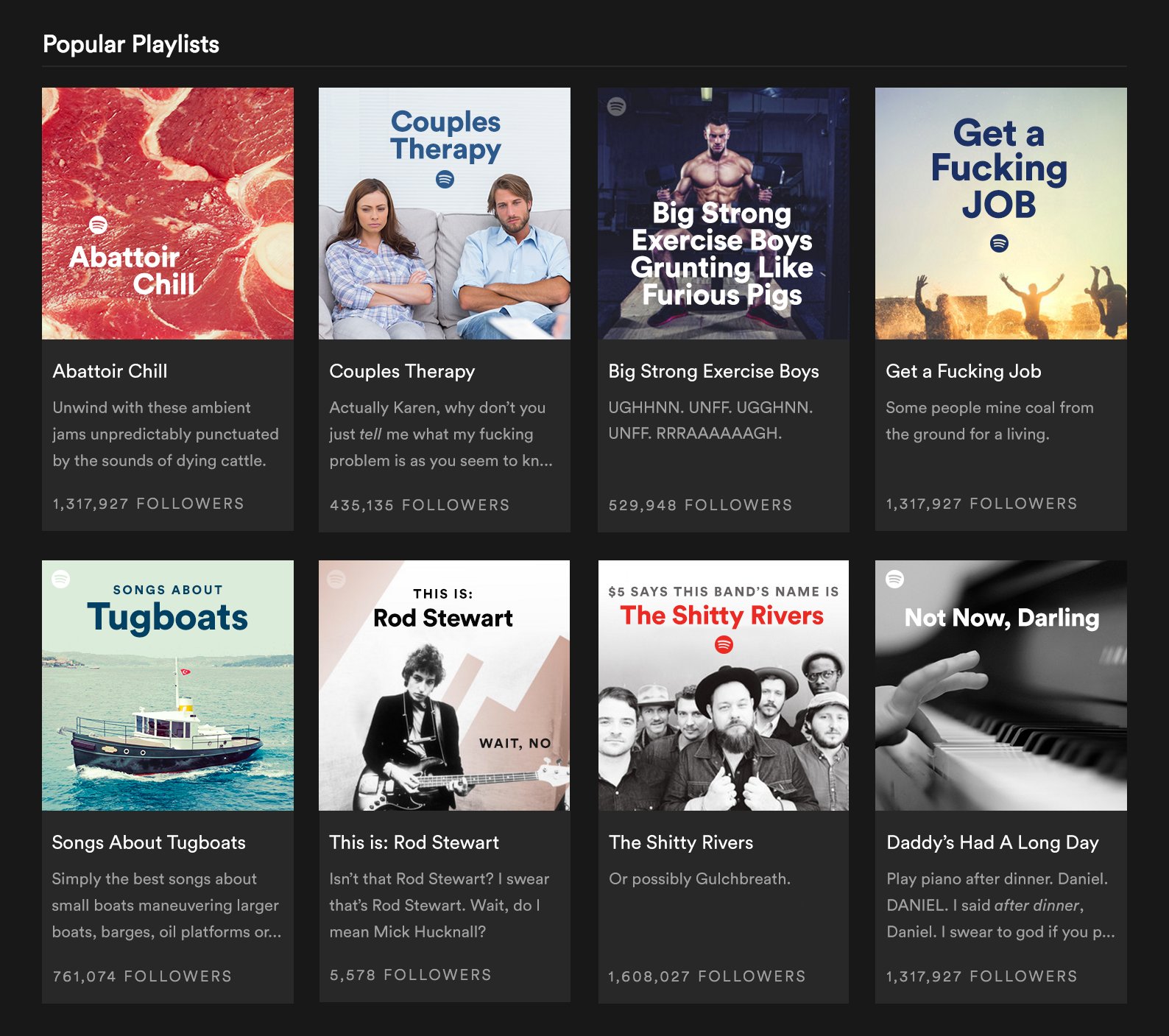Image resolution: width=1169 pixels, height=1036 pixels.
Task: Open Get a Fucking Job playlist title
Action: [x=963, y=371]
